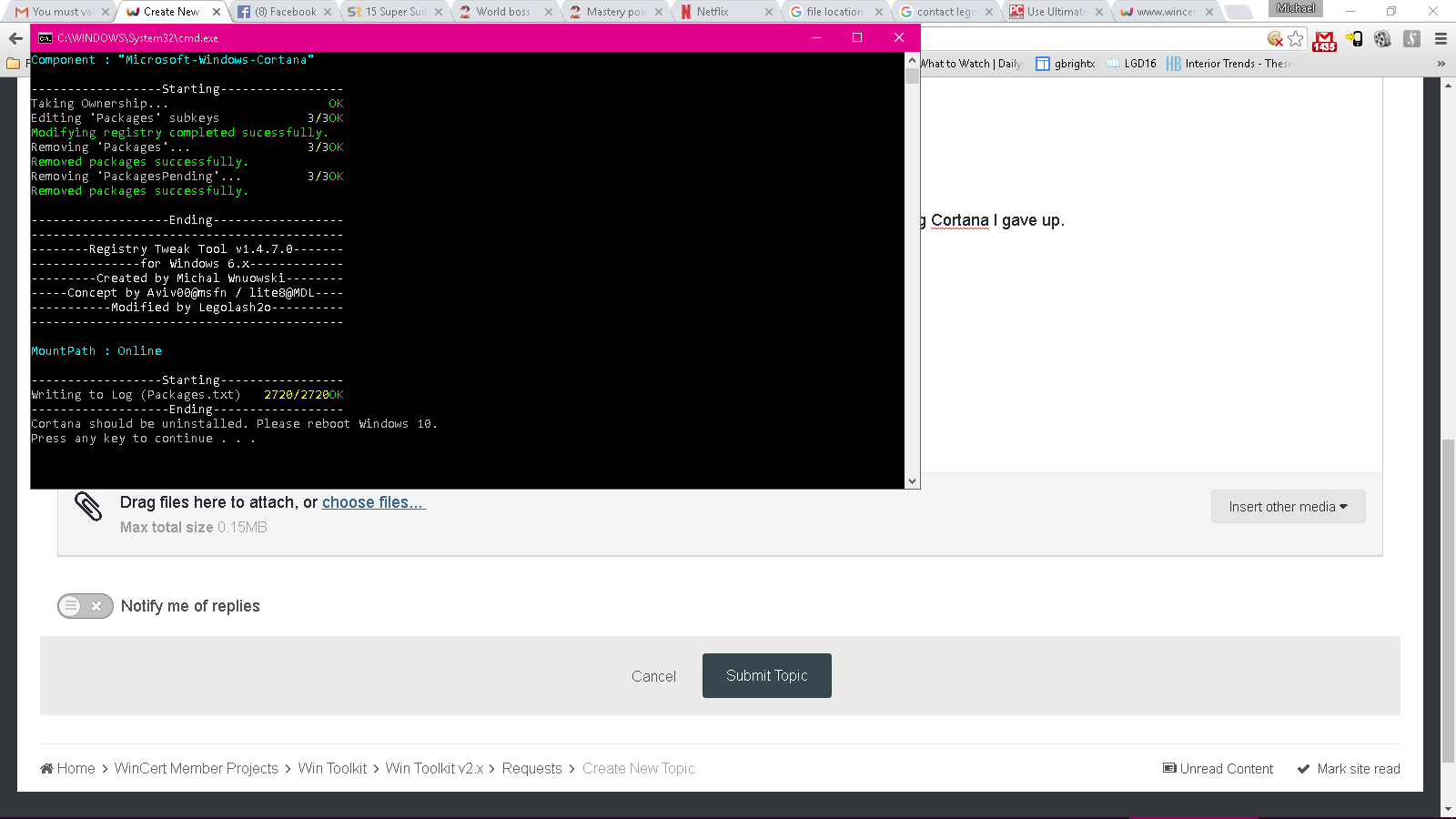Expand the hidden bookmarks overflow chevron
This screenshot has width=1456, height=819.
pyautogui.click(x=1441, y=64)
